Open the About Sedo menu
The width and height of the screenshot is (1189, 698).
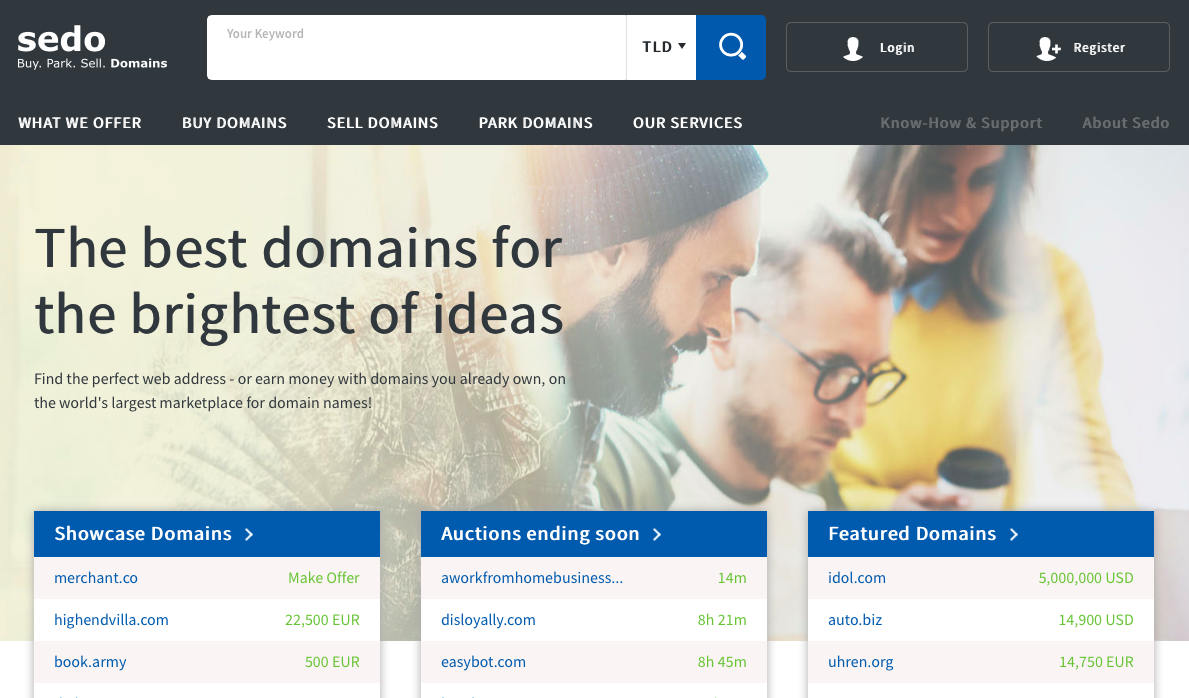[1125, 123]
